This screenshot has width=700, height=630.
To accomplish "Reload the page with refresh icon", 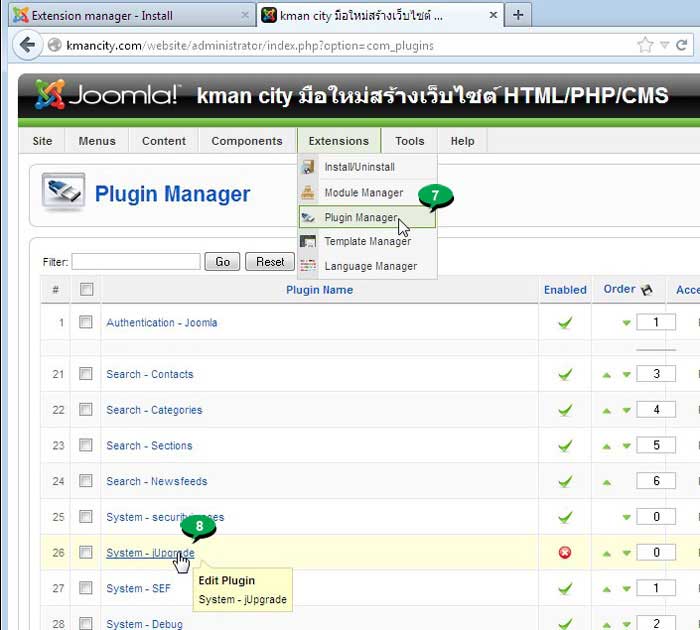I will 681,45.
